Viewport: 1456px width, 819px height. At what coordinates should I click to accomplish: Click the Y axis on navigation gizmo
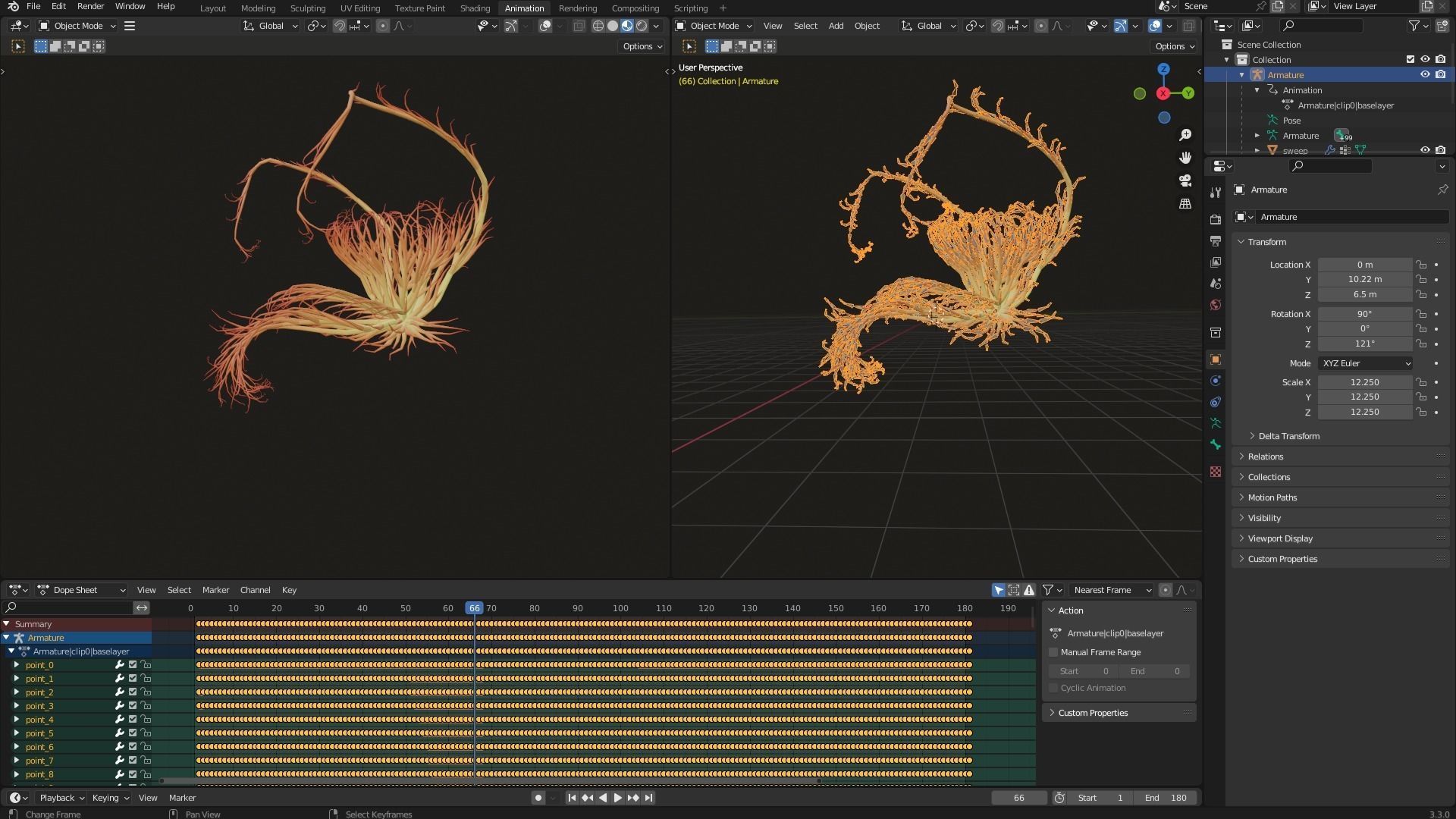[x=1188, y=93]
